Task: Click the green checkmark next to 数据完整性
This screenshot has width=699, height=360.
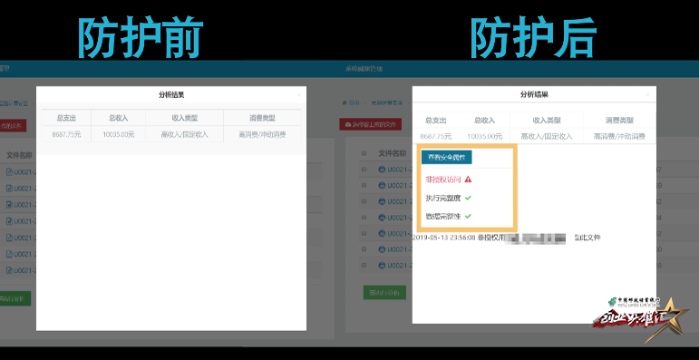Action: coord(468,216)
